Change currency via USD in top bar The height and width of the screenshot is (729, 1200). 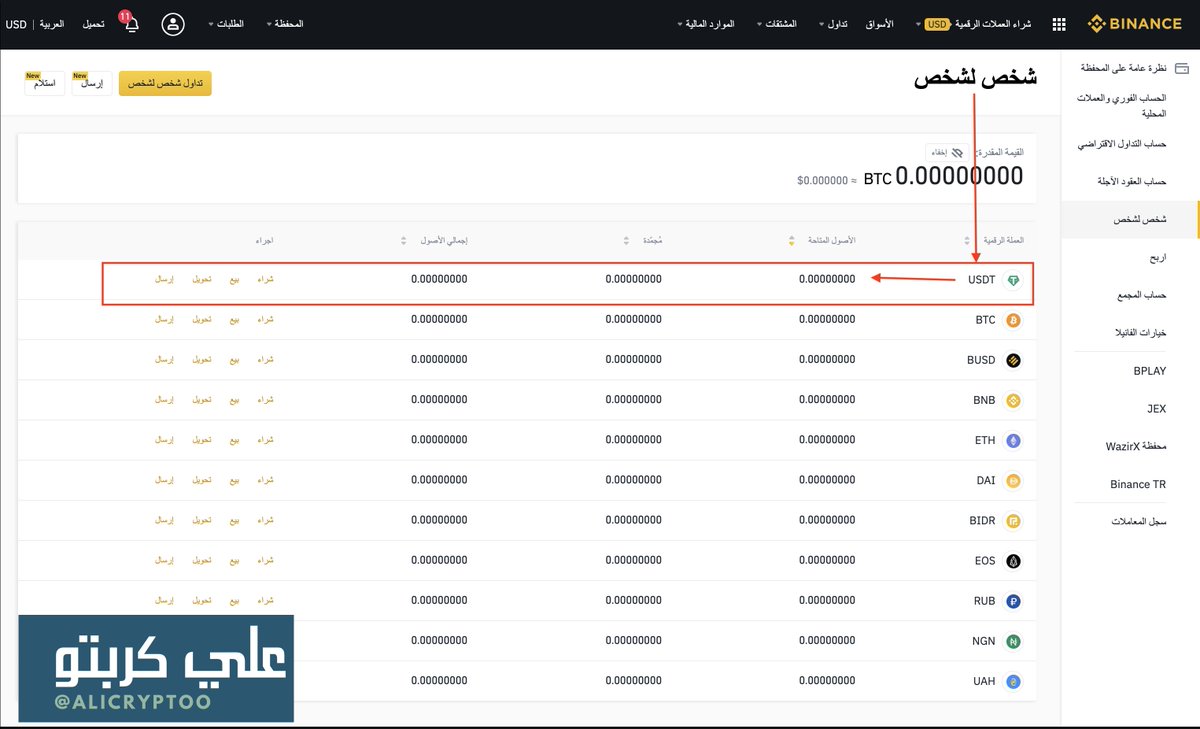tap(16, 24)
